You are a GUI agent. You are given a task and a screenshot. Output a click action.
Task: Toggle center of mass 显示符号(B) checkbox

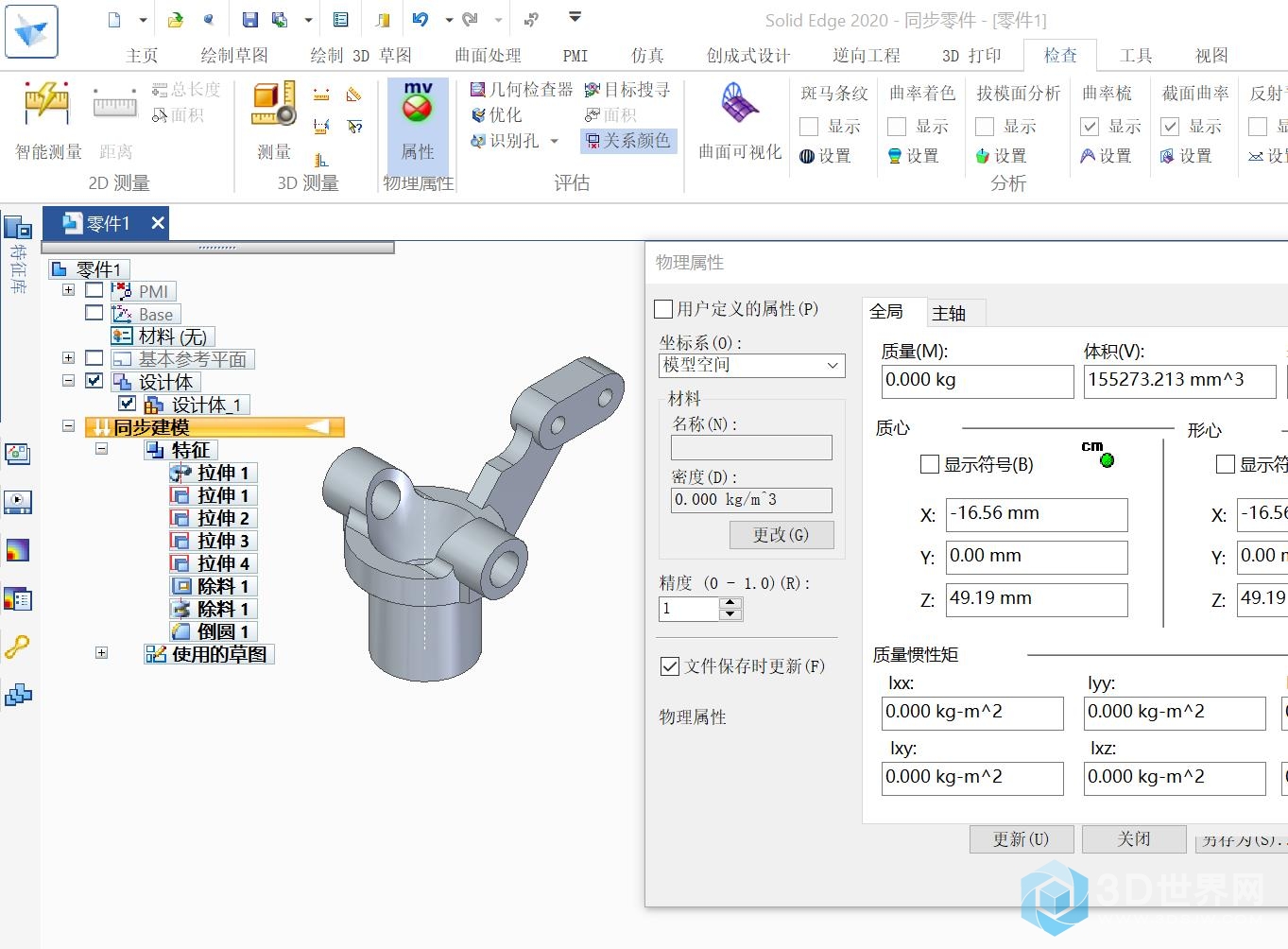coord(930,464)
